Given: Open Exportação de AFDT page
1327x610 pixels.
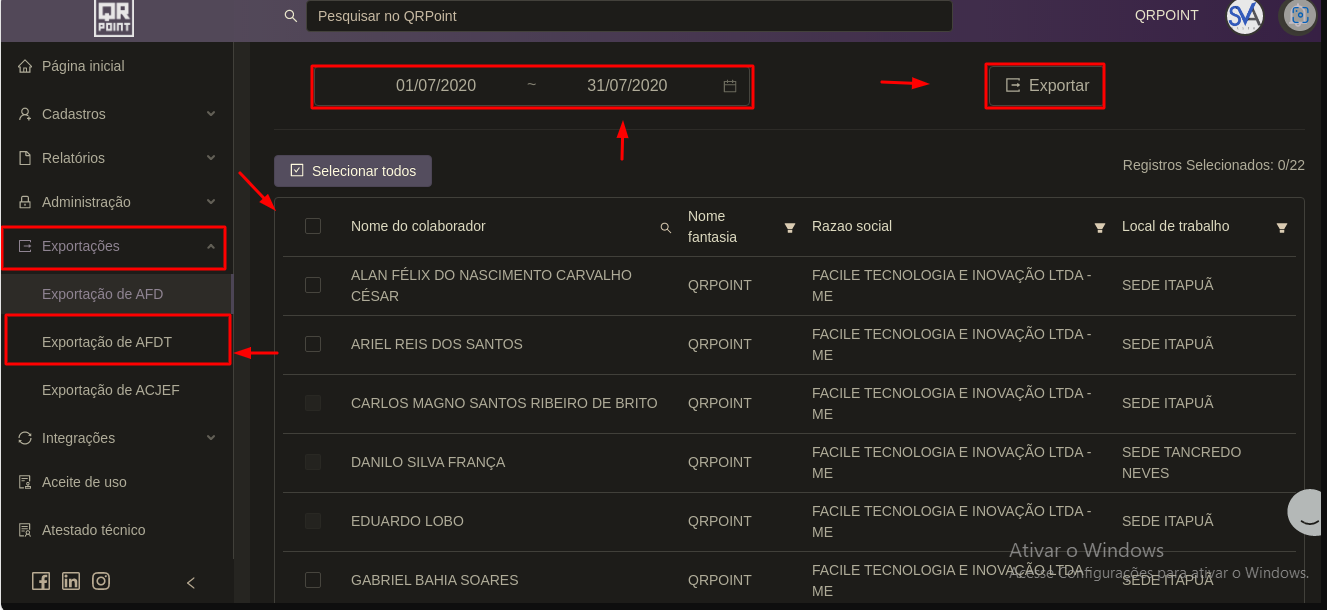Looking at the screenshot, I should 107,342.
